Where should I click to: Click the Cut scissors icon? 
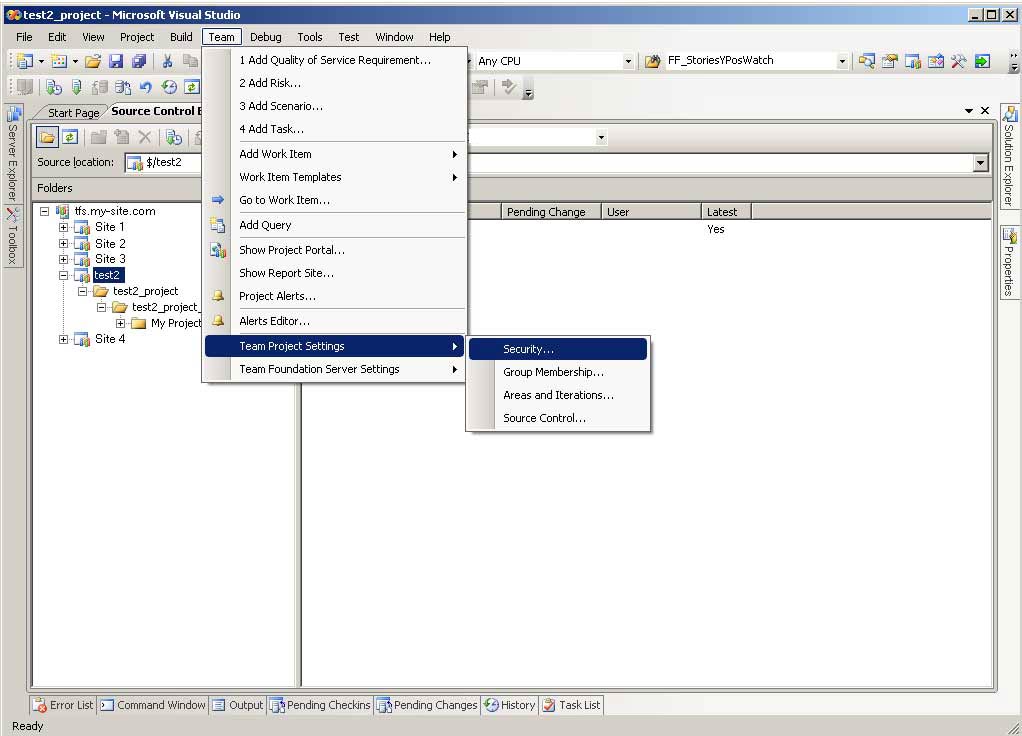pyautogui.click(x=168, y=61)
